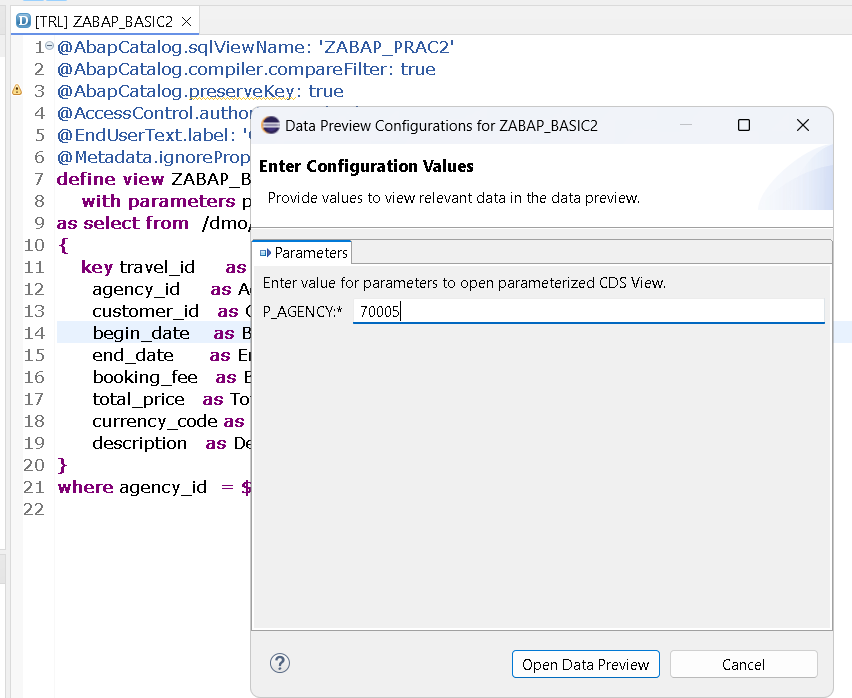
Task: Click the small icon on Parameters tab
Action: tap(265, 253)
